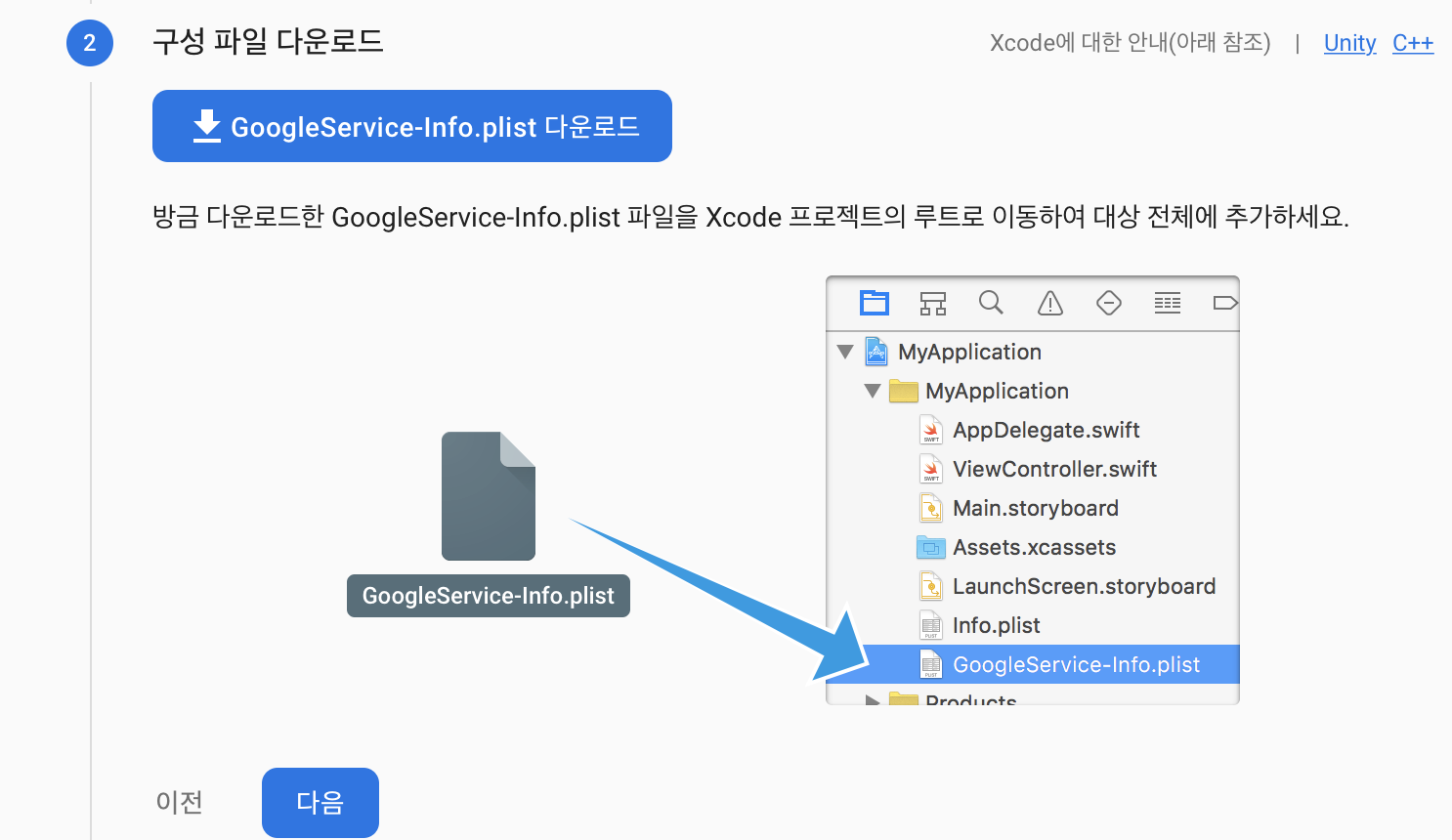Viewport: 1452px width, 840px height.
Task: Click the GoogleService-Info.plist 다운로드 button
Action: coord(412,126)
